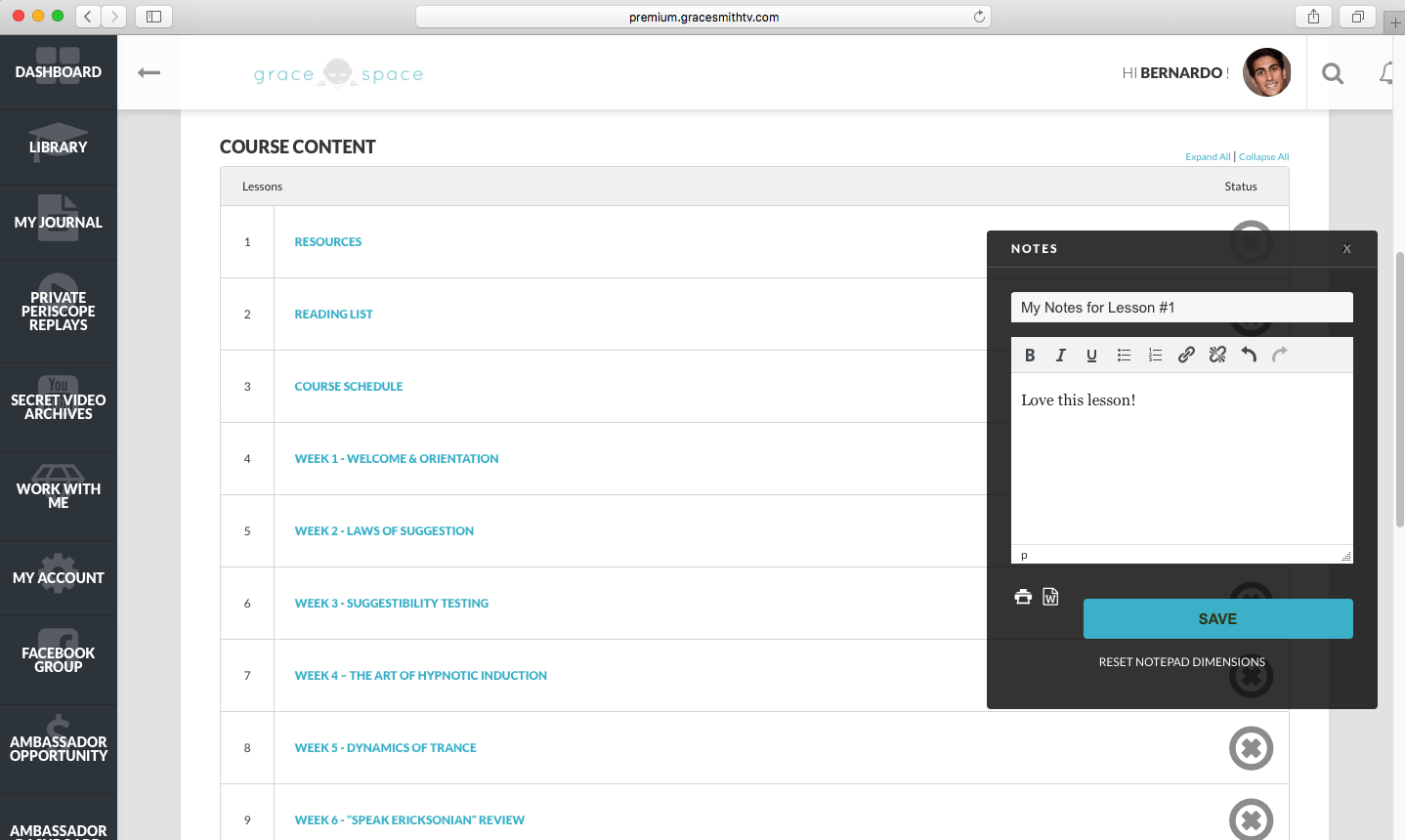
Task: Toggle Safari sidebar view
Action: click(x=153, y=17)
